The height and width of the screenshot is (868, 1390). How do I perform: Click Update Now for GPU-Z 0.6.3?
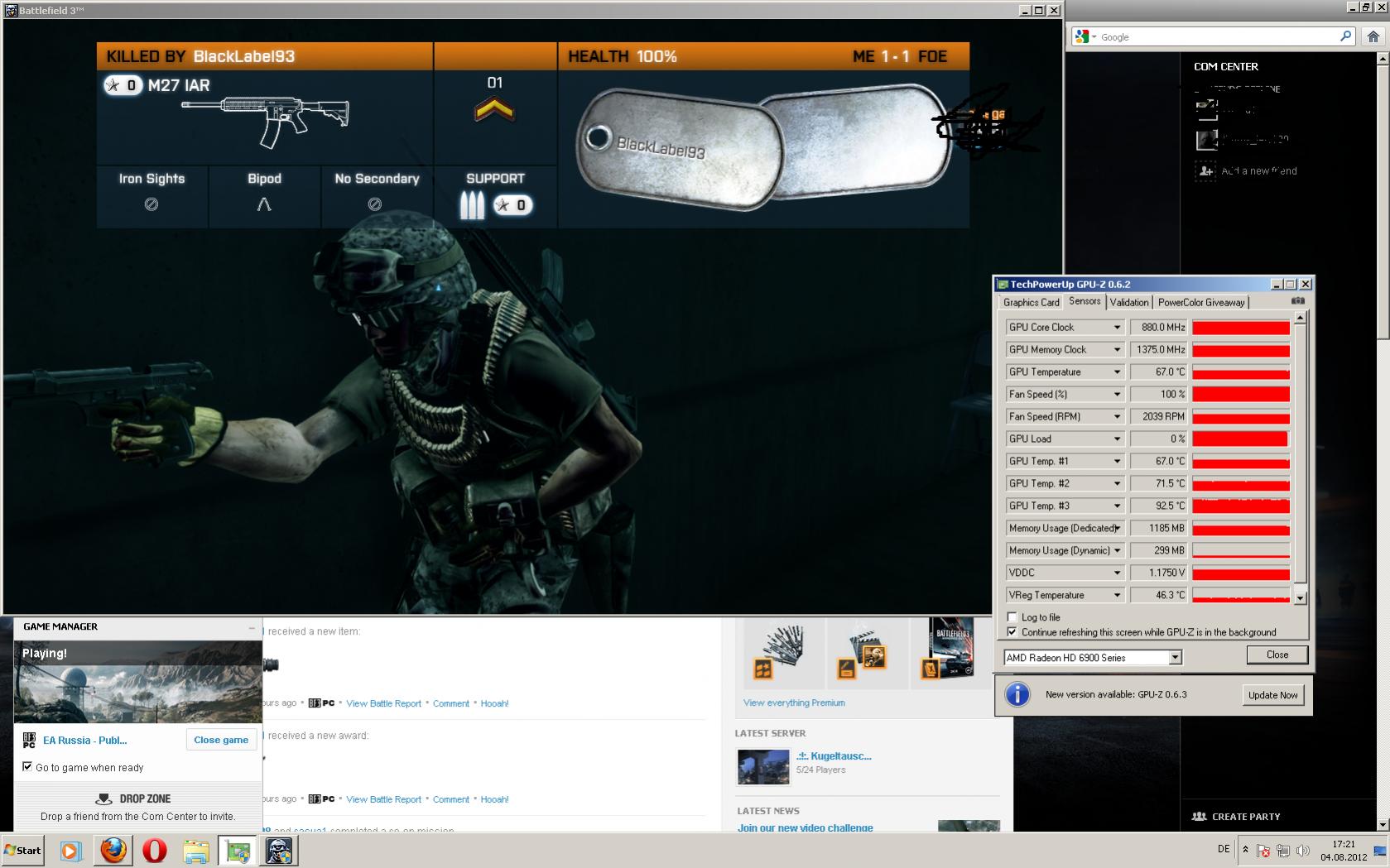coord(1272,695)
